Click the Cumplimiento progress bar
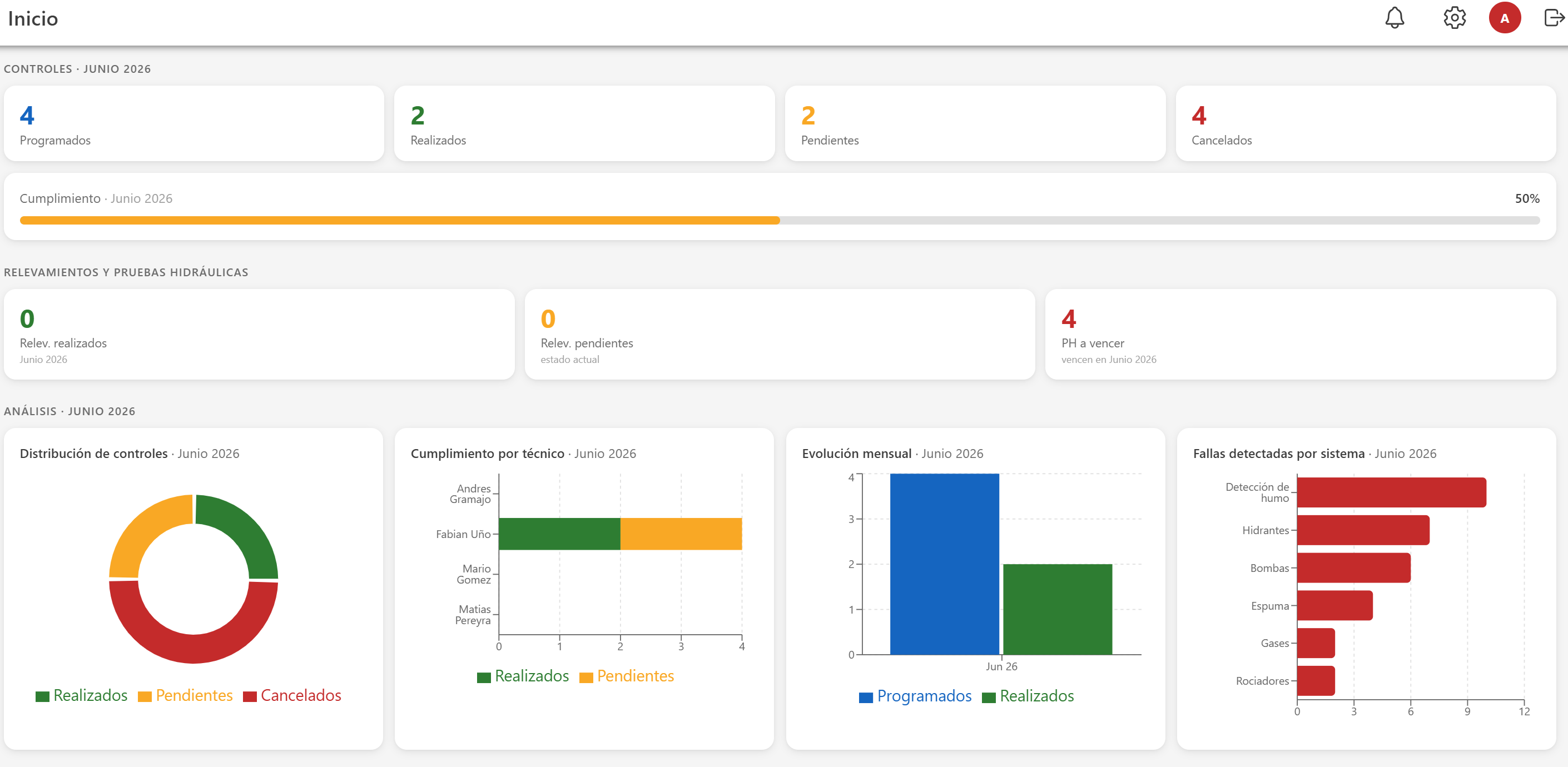The width and height of the screenshot is (1568, 767). pos(780,220)
